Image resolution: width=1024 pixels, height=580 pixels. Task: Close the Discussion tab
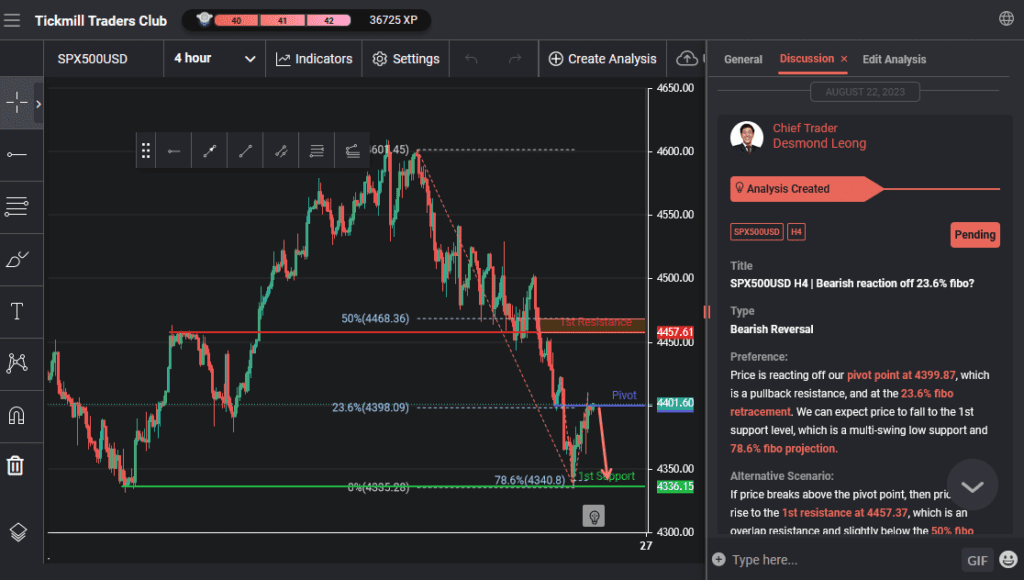(x=844, y=59)
